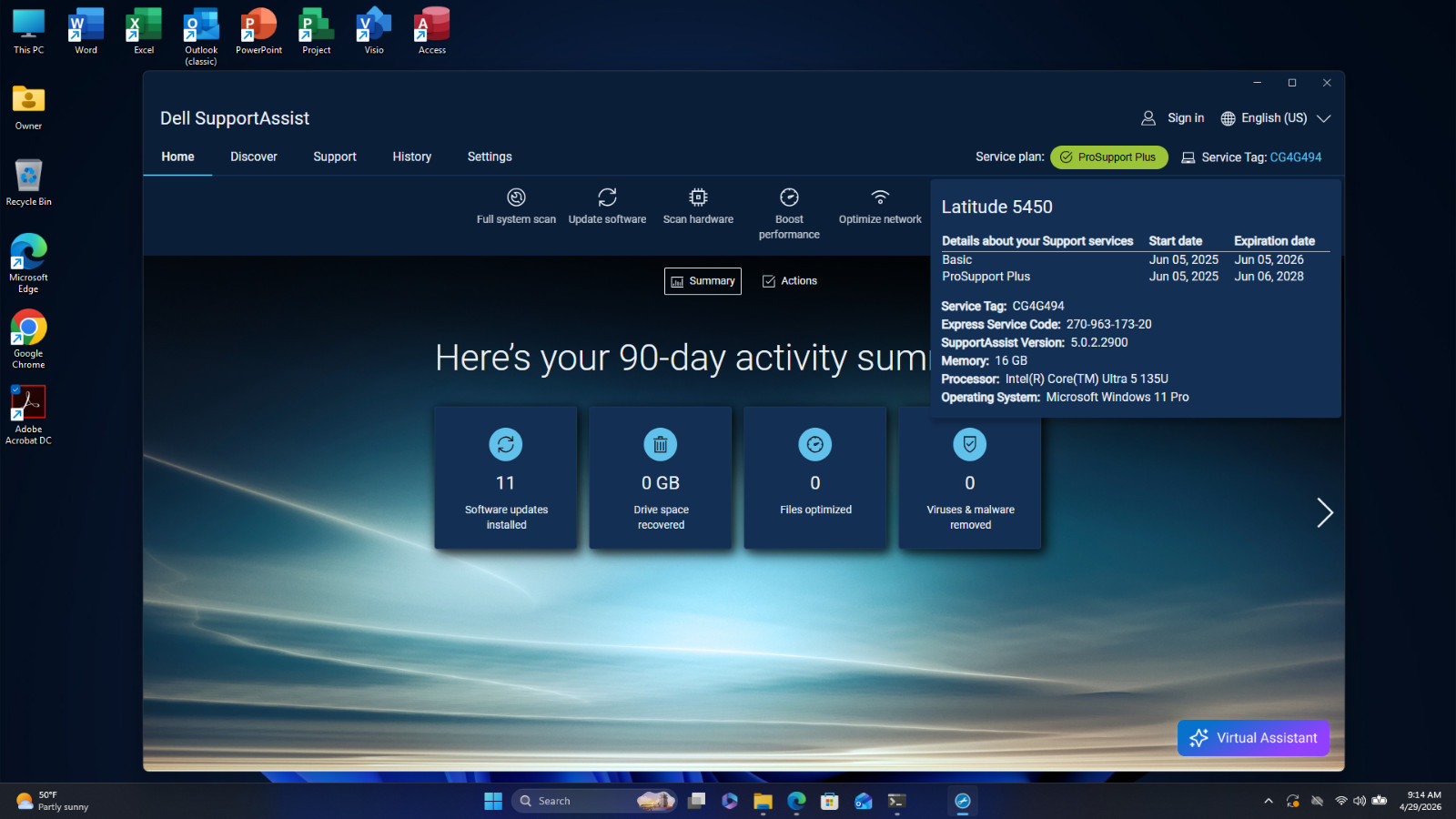
Task: Open Adobe Acrobat DC shortcut
Action: click(28, 415)
